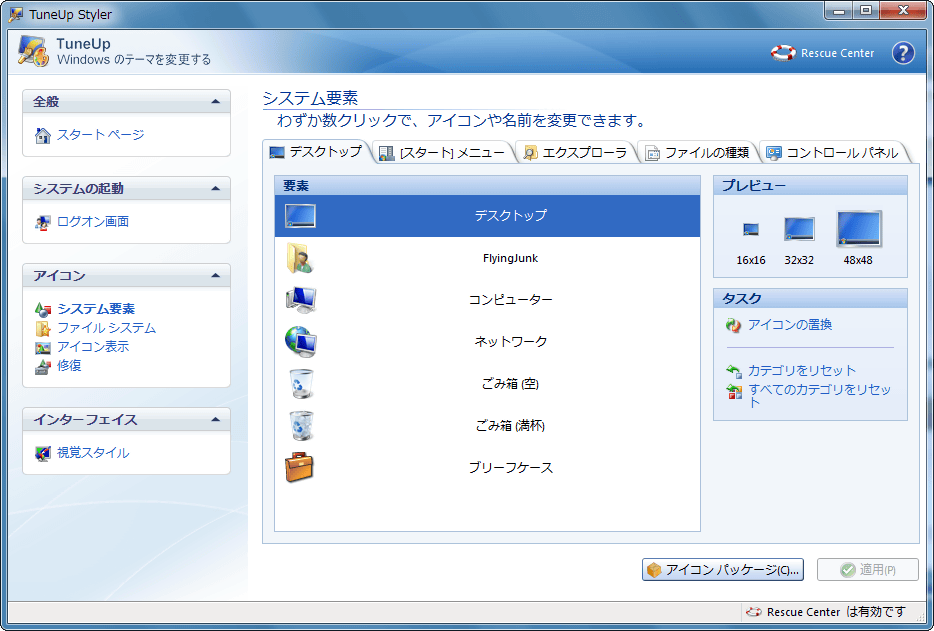Click the status bar Rescue Center icon
This screenshot has width=934, height=631.
754,612
